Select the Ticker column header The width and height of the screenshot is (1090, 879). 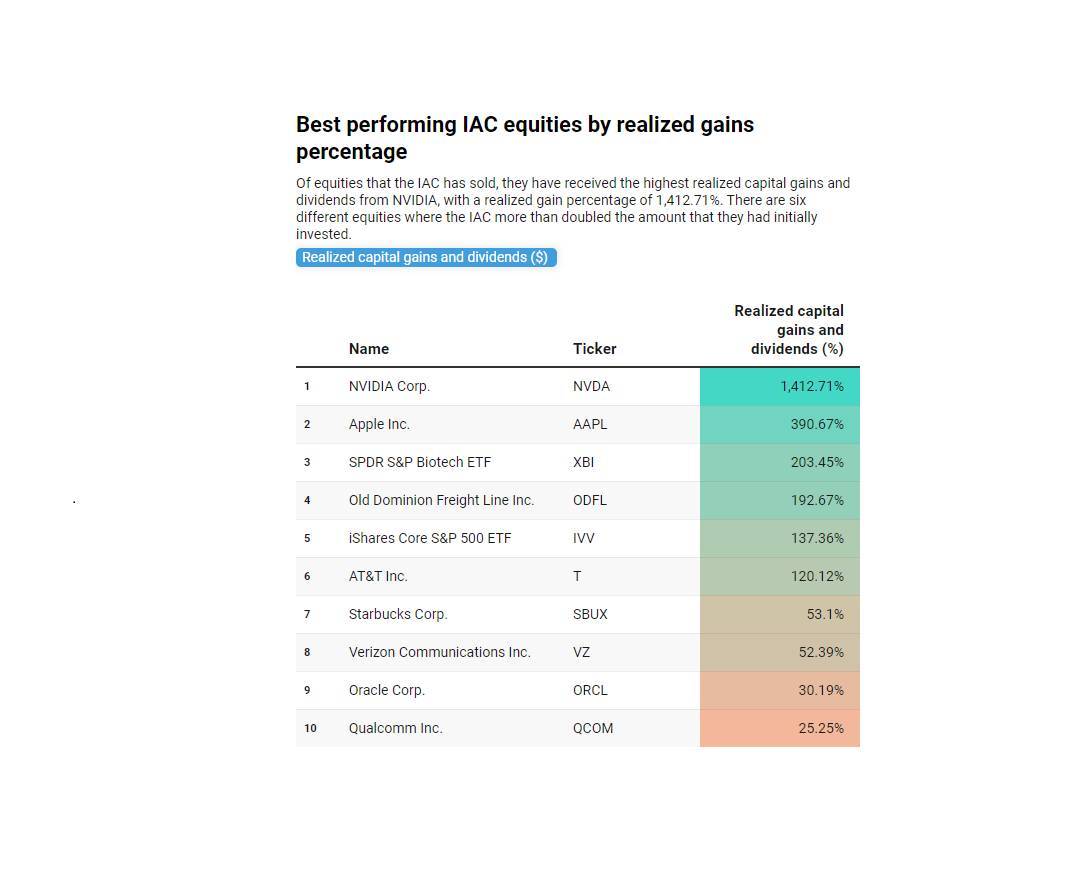[x=594, y=349]
